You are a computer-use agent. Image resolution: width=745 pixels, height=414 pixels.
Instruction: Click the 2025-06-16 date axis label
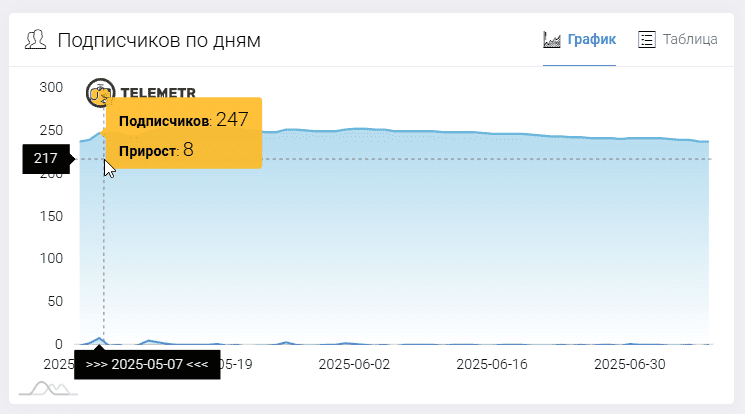[492, 364]
